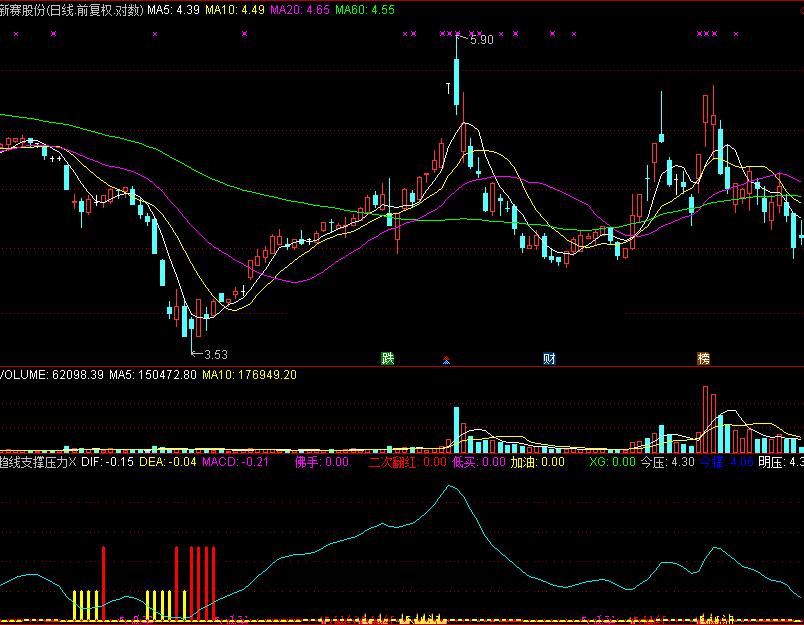Click the volume MA5: 150472.80 label

pos(153,375)
